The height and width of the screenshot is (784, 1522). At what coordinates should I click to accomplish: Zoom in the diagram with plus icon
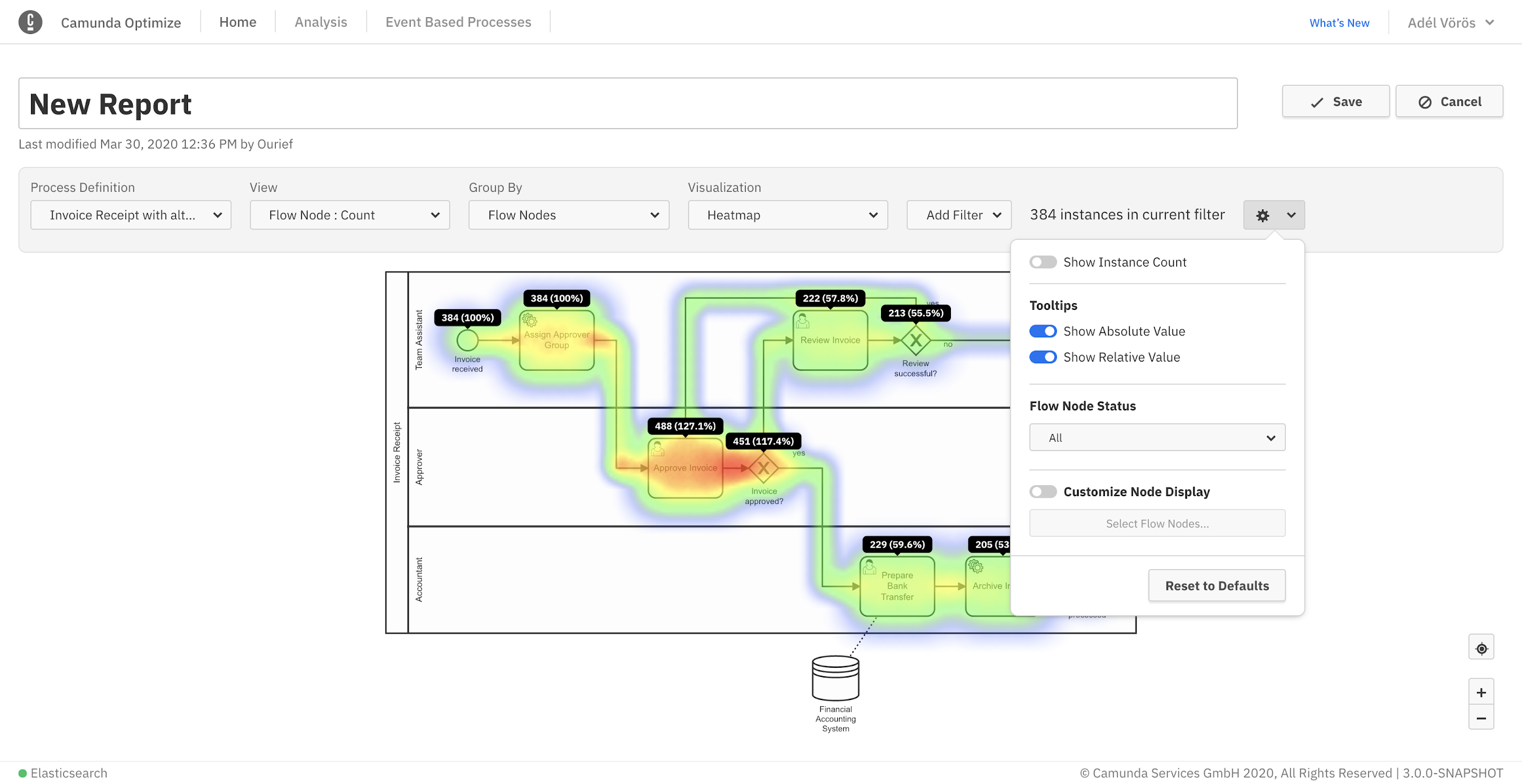[1481, 693]
